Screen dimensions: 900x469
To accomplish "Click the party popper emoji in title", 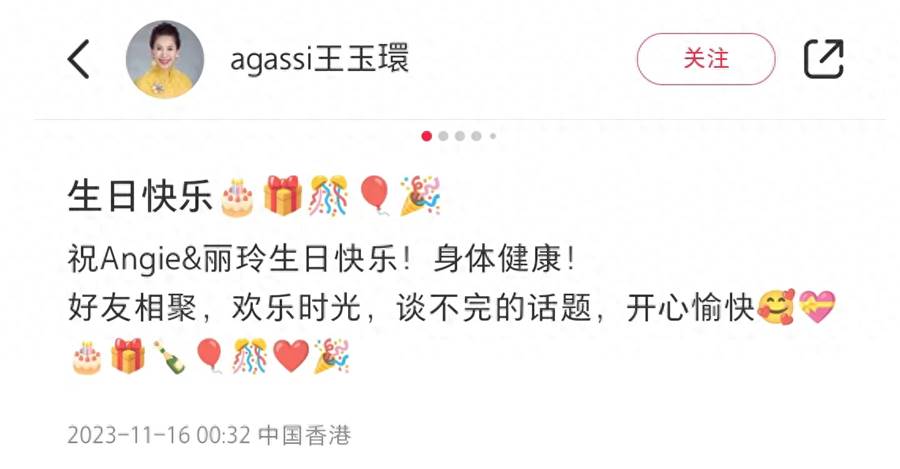I will 420,196.
